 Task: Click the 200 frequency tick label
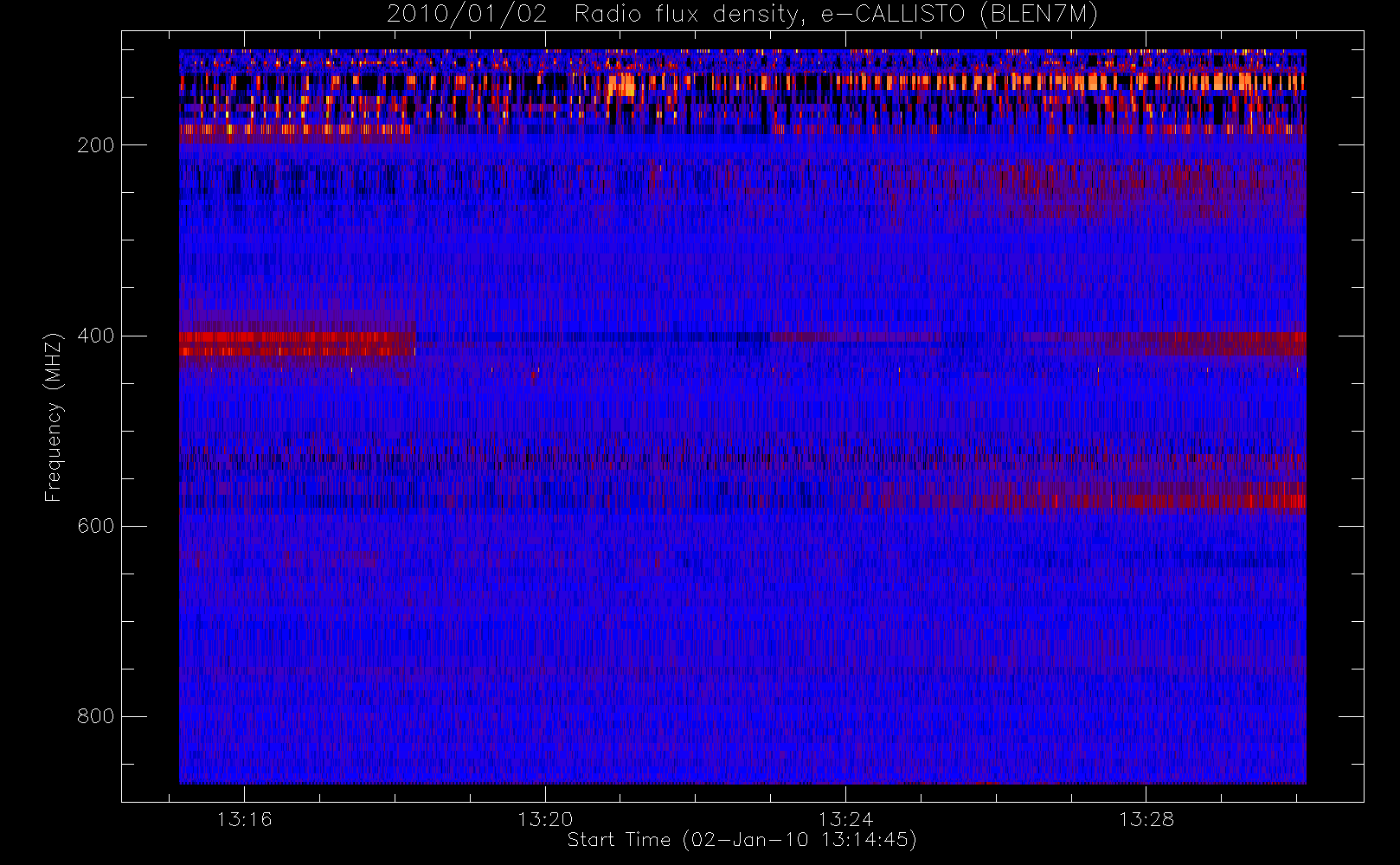tap(95, 145)
